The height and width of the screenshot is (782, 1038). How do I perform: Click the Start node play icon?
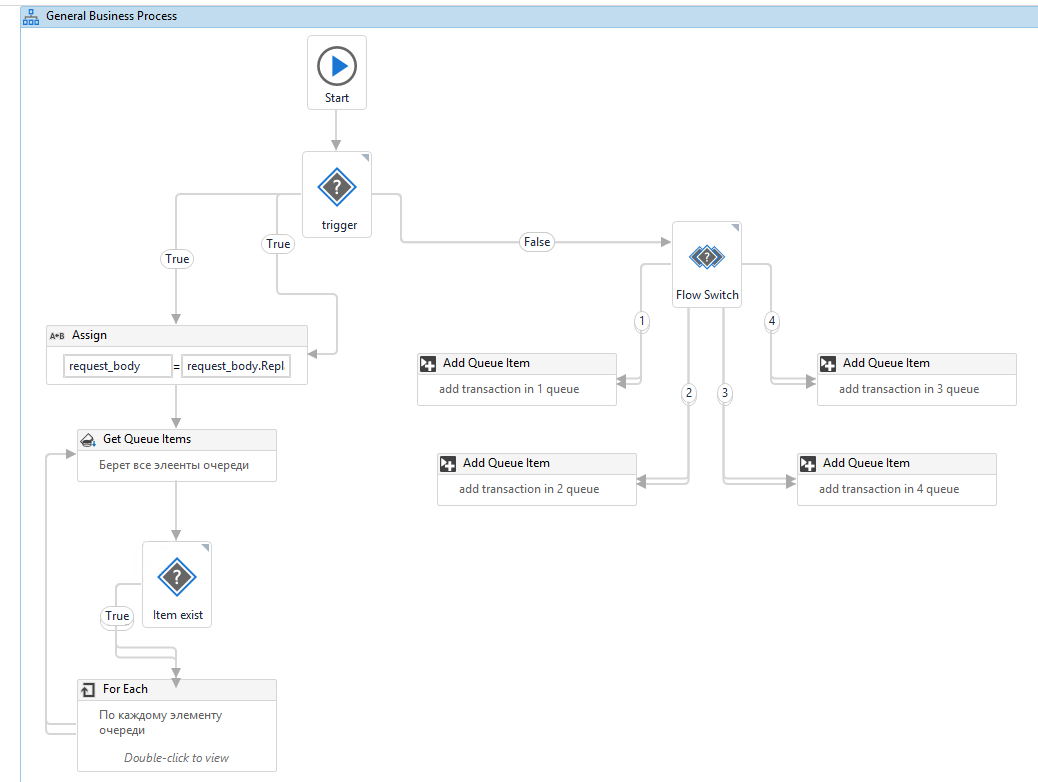point(337,66)
